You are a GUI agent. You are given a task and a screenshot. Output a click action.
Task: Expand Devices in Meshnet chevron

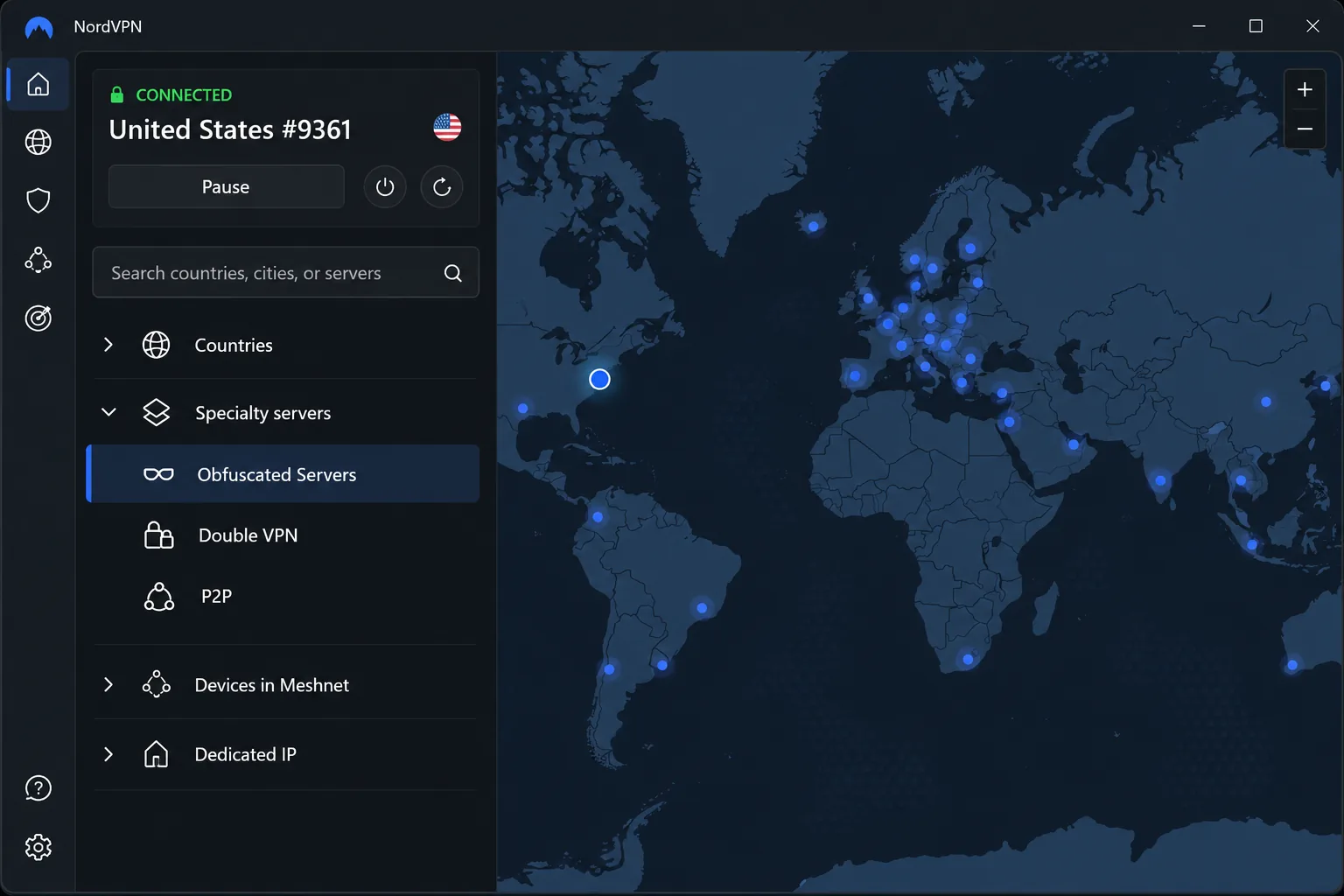[x=108, y=684]
